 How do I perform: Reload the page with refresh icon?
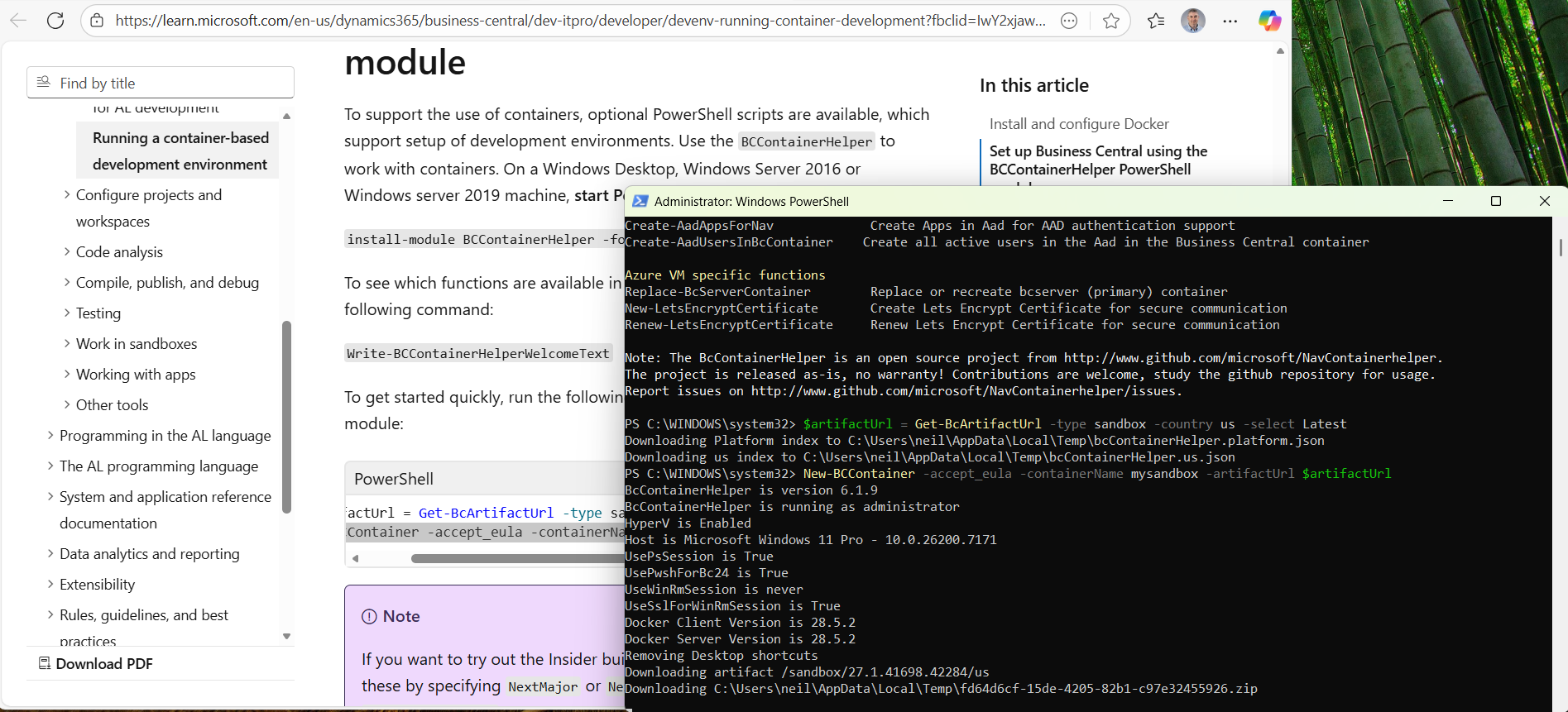(55, 21)
